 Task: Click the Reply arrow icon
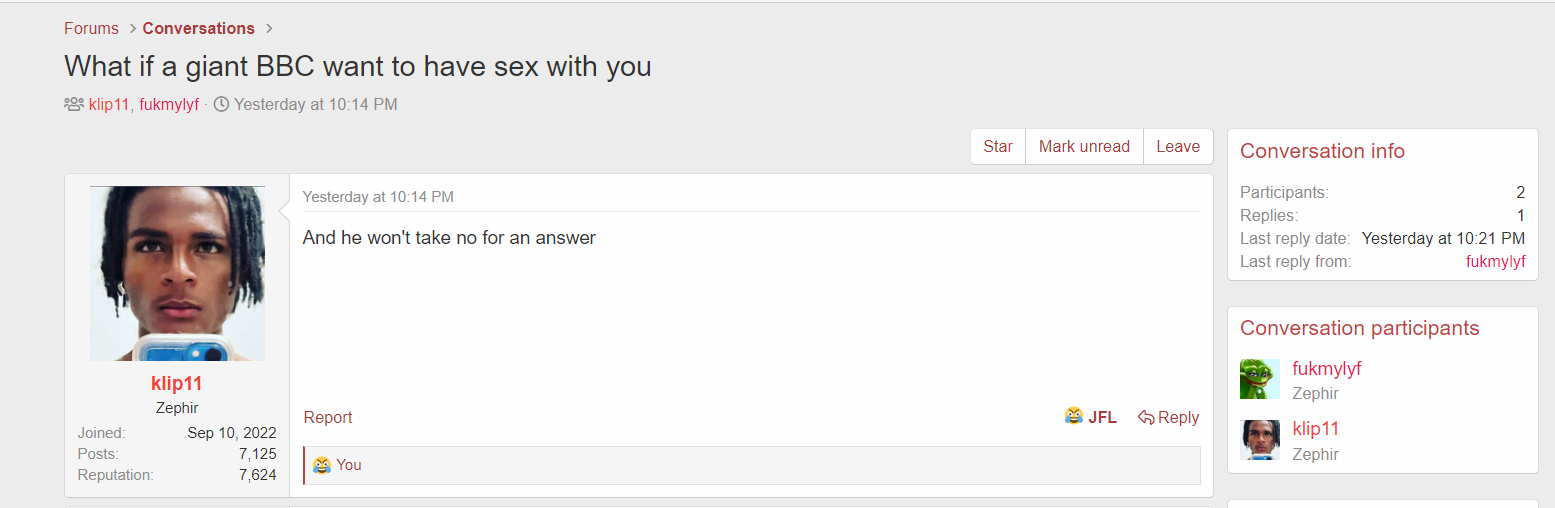(x=1146, y=417)
